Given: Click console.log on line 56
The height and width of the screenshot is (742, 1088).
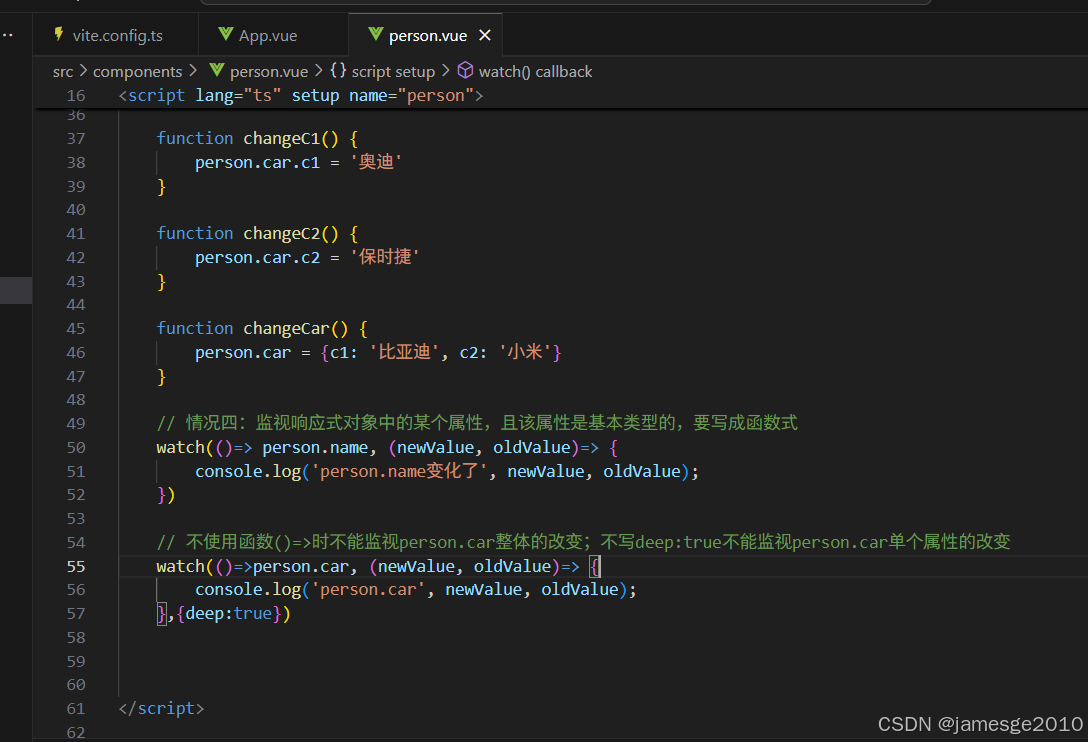Looking at the screenshot, I should click(x=248, y=590).
